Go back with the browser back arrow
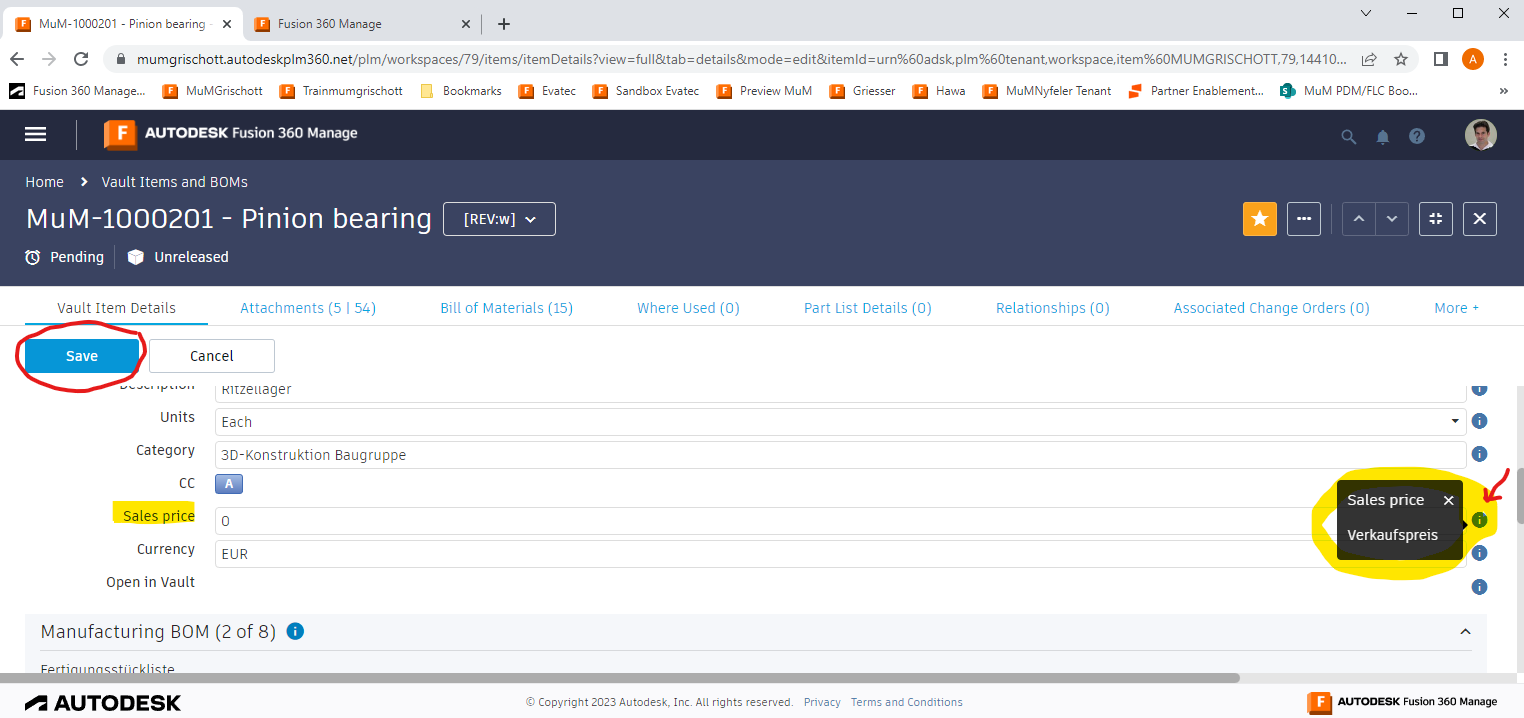 point(17,59)
